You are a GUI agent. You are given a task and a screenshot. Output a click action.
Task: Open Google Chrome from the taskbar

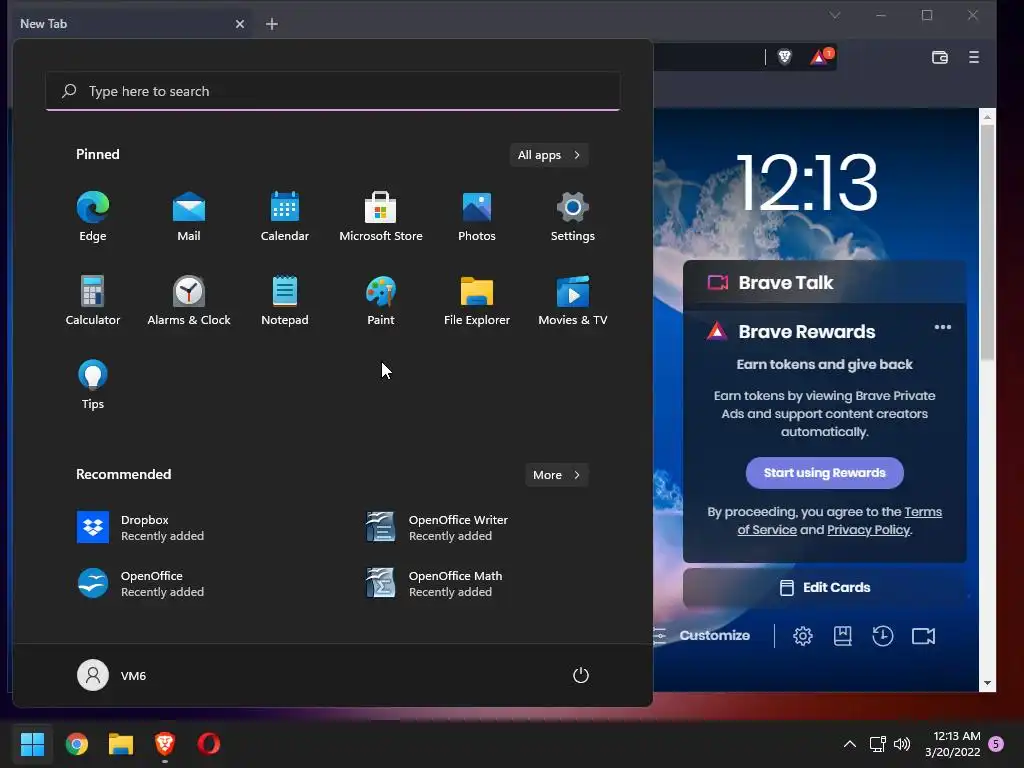pyautogui.click(x=76, y=743)
